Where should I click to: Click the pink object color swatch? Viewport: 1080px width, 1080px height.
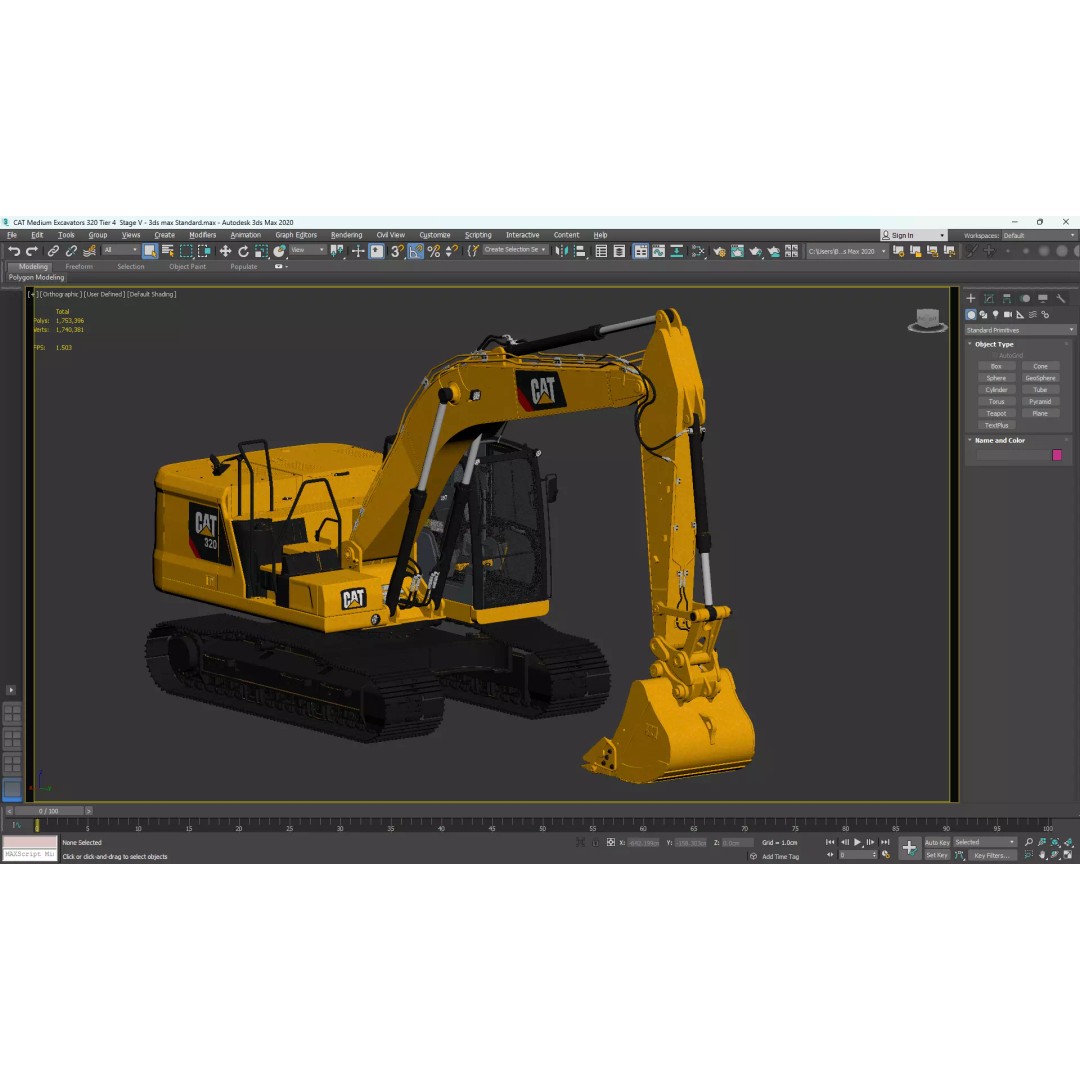pos(1057,455)
